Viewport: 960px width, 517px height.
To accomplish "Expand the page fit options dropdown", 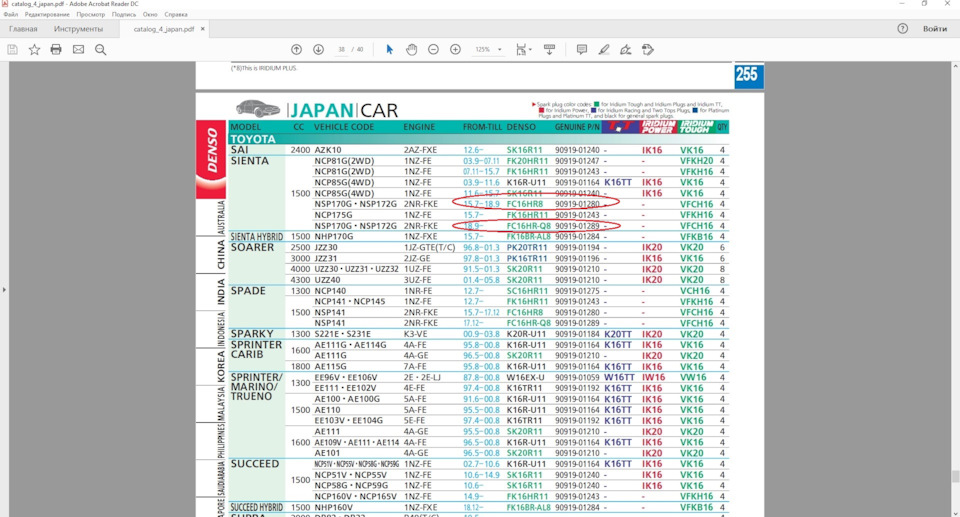I will [x=531, y=49].
